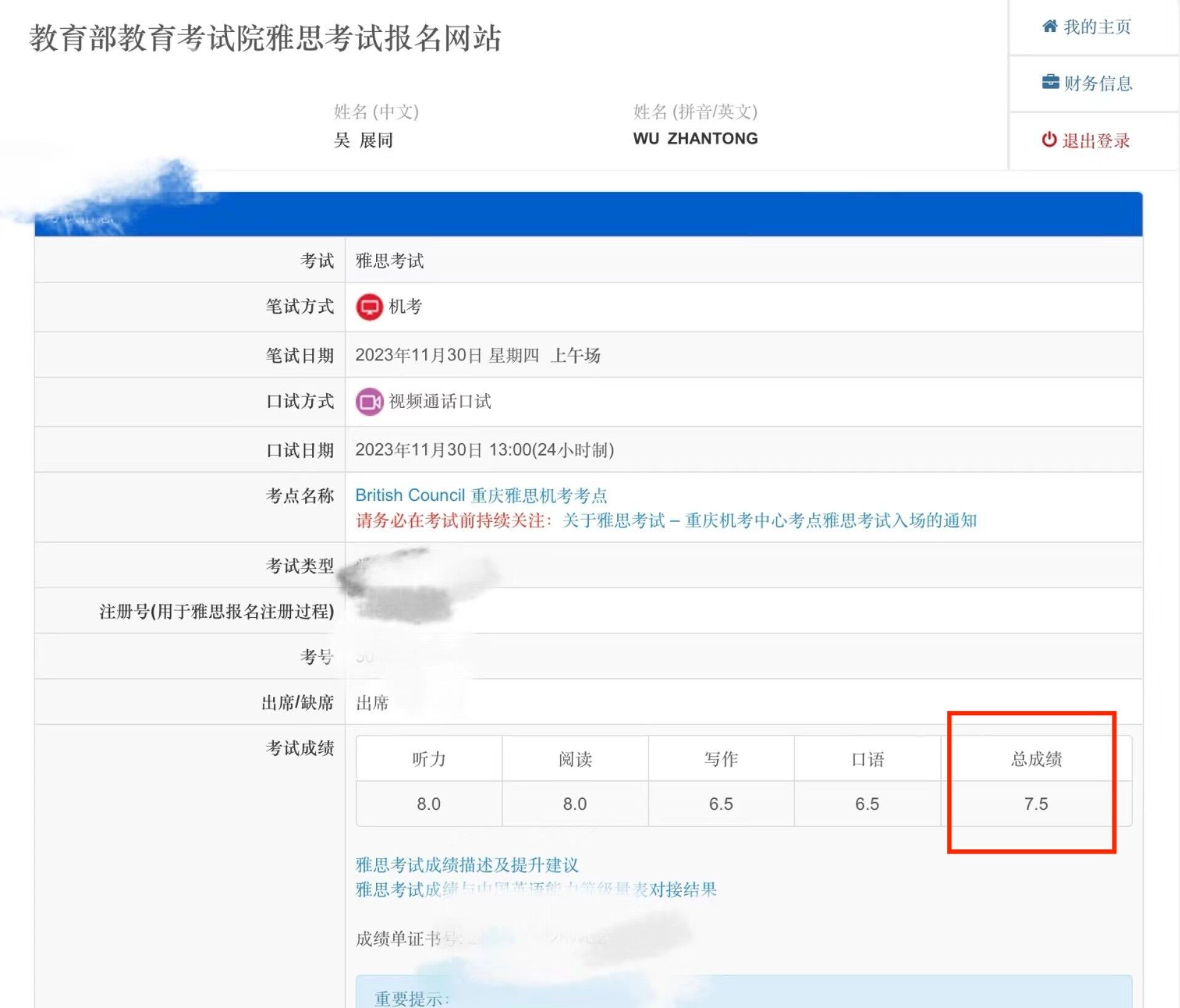Click the briefcase icon beside 财务信息
This screenshot has height=1008, width=1180.
[x=1050, y=82]
